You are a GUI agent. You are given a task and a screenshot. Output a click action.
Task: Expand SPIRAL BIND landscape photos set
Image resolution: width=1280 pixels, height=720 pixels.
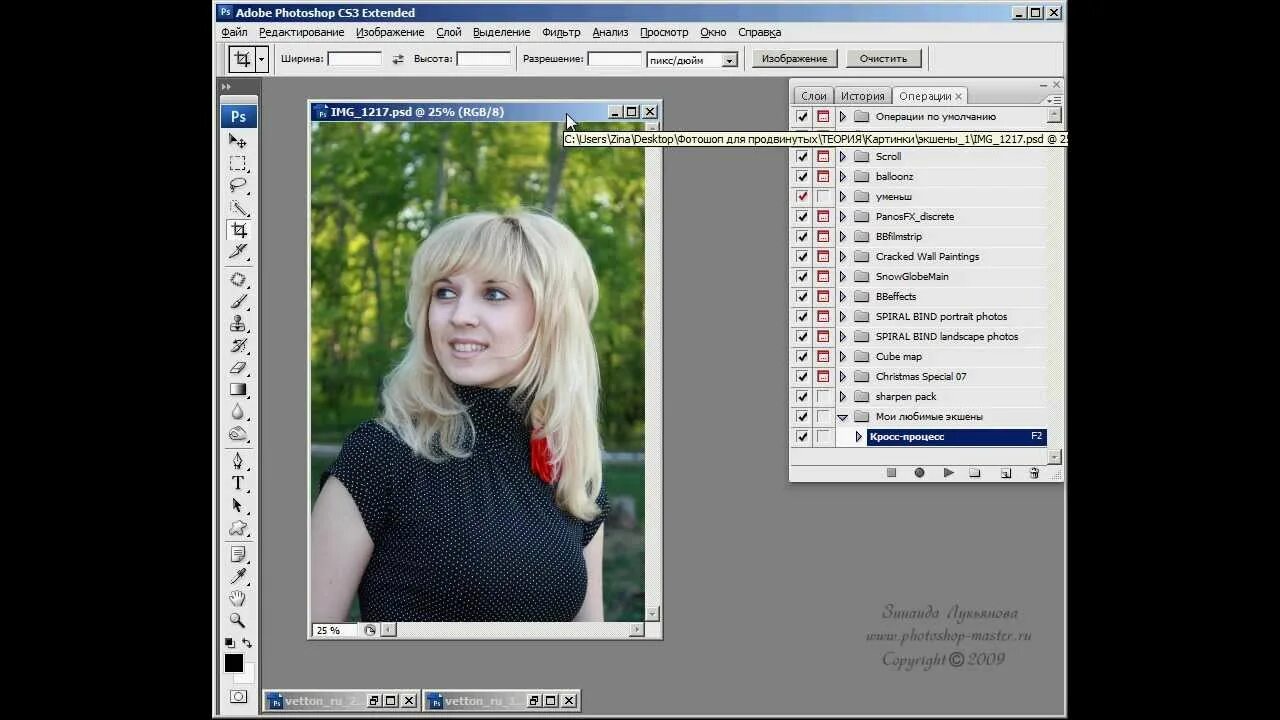[842, 336]
